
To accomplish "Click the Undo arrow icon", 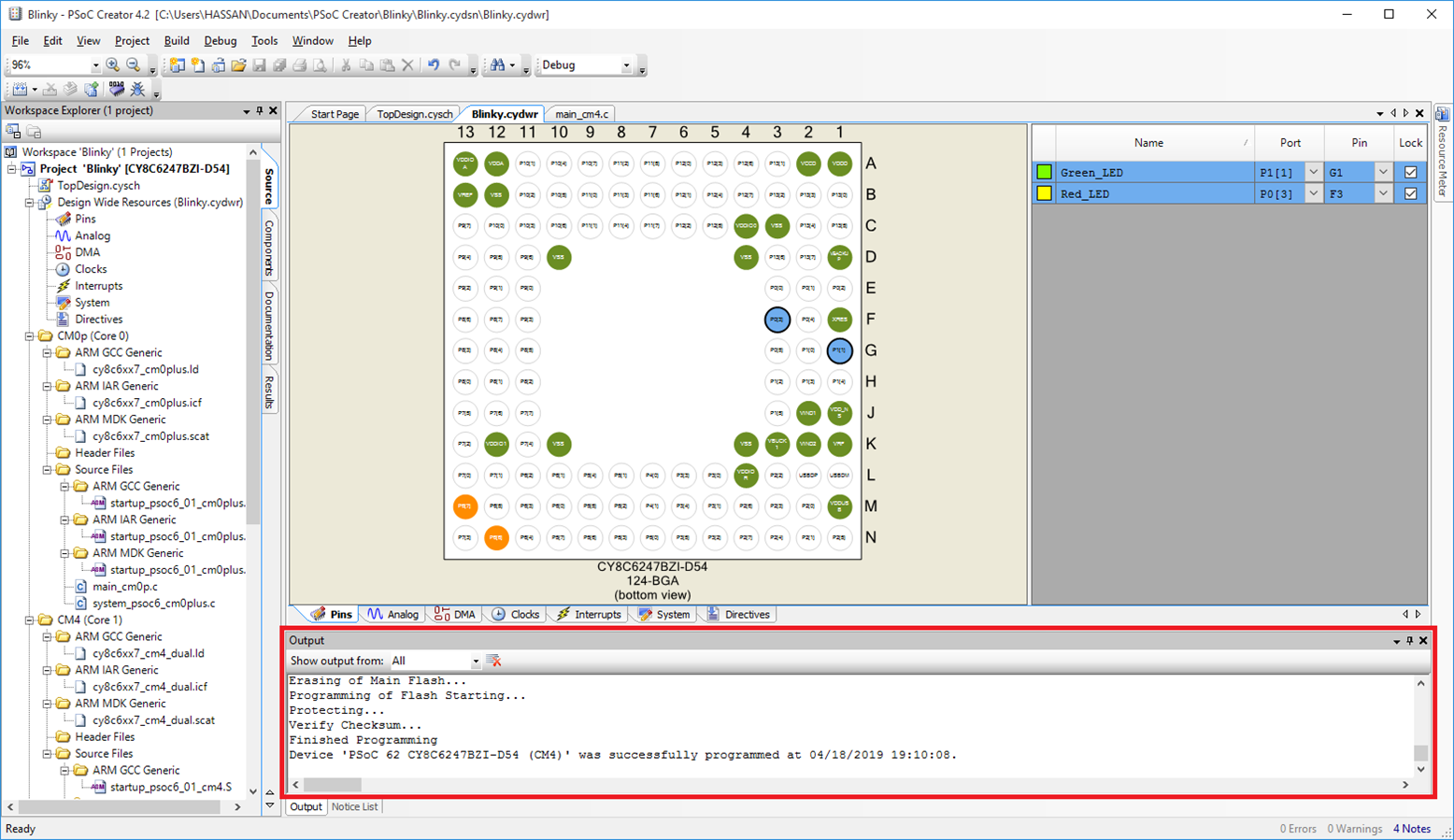I will coord(434,65).
